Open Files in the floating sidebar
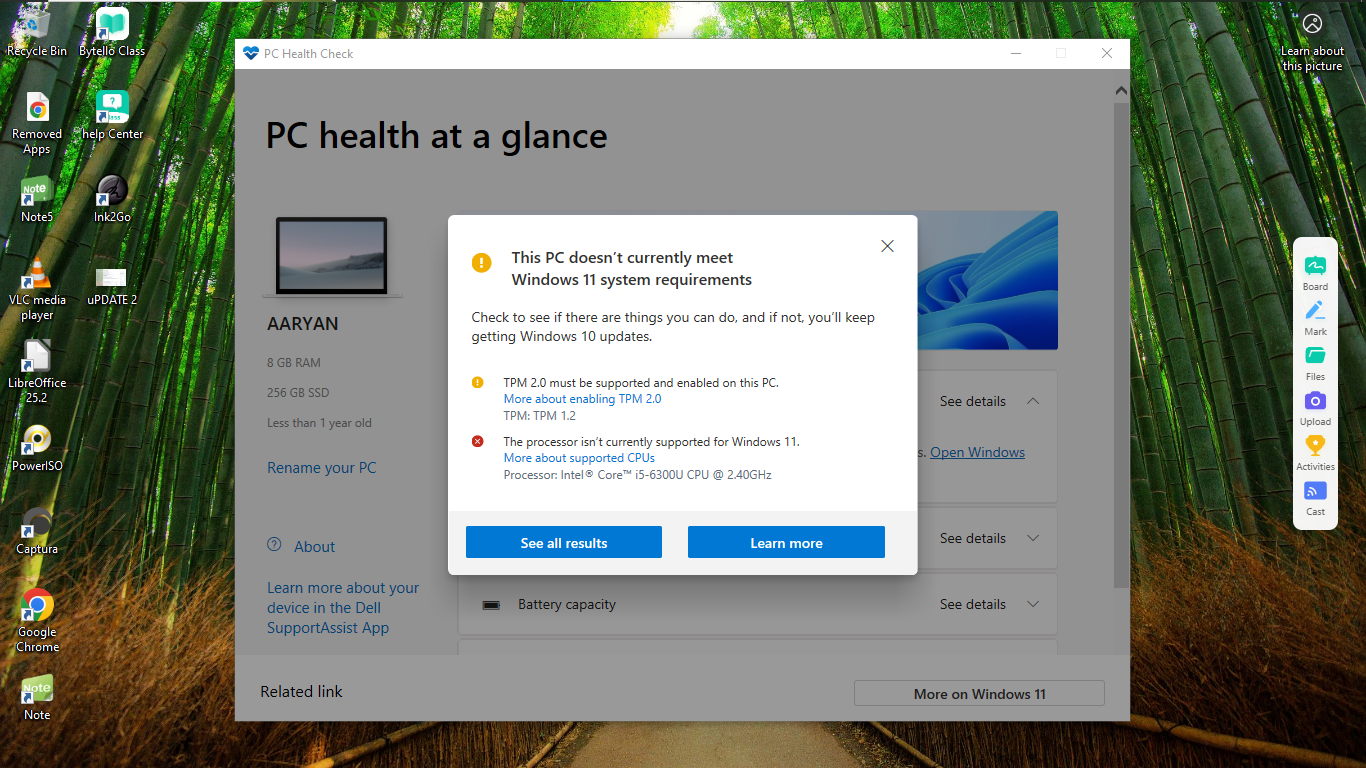Viewport: 1366px width, 768px height. tap(1315, 363)
